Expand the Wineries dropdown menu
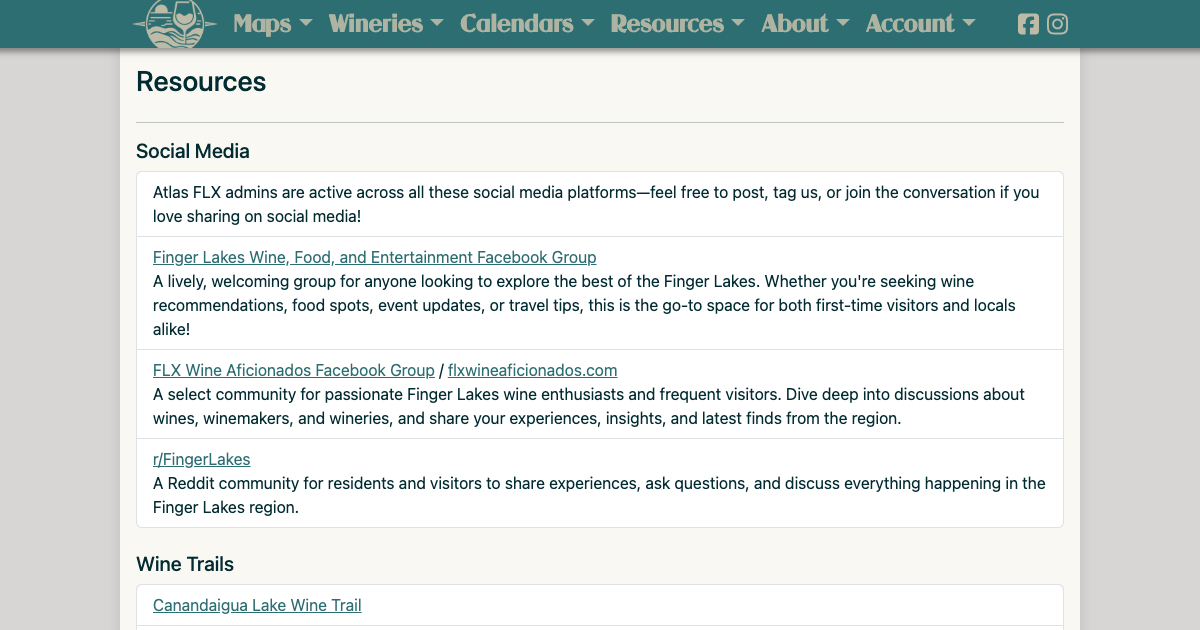Image resolution: width=1200 pixels, height=630 pixels. click(385, 24)
